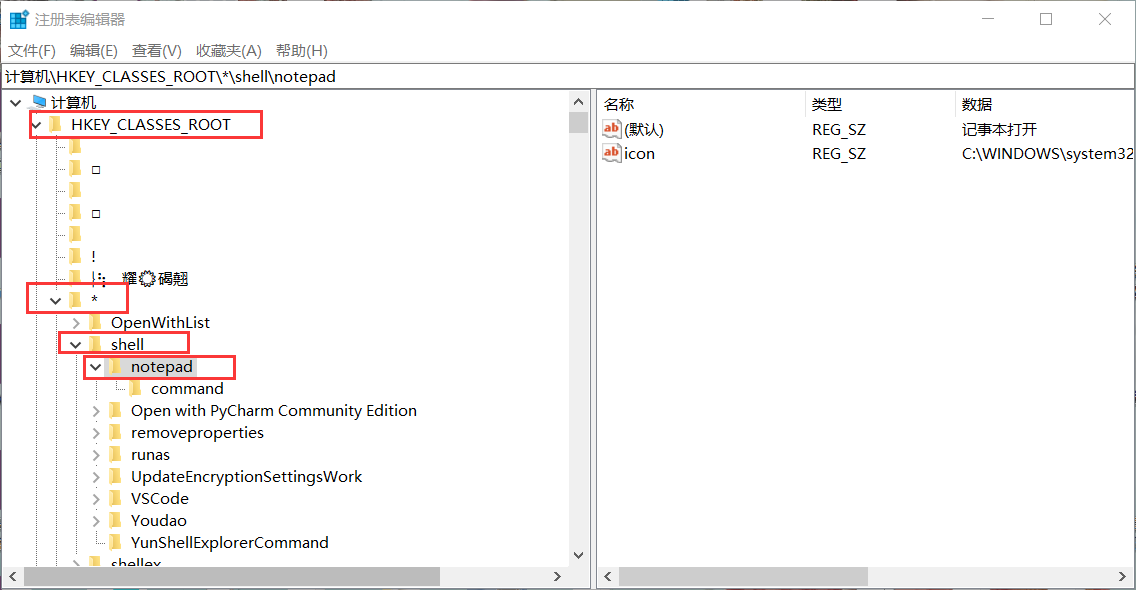Click the registry path address bar
Image resolution: width=1136 pixels, height=590 pixels.
point(568,77)
